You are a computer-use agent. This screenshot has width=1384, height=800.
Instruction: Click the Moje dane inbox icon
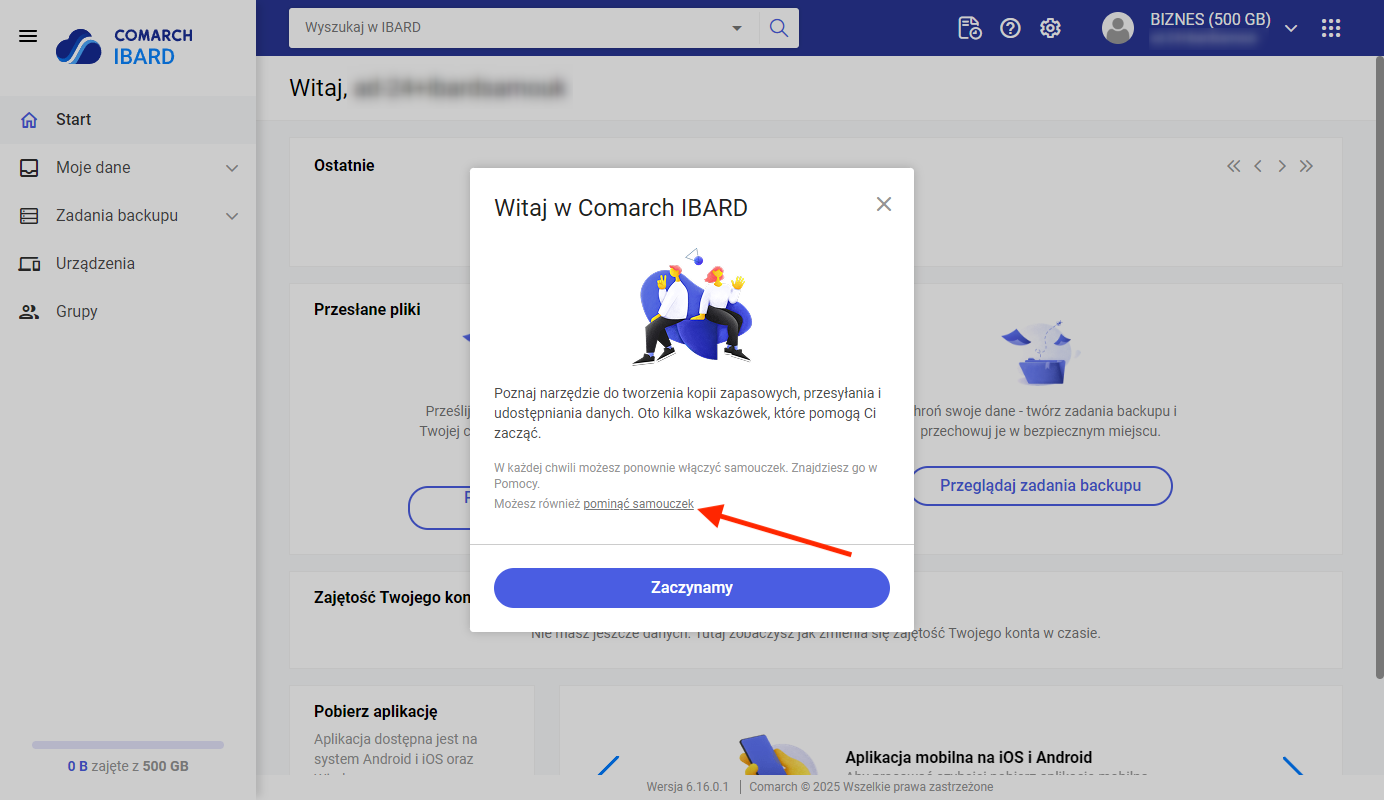(x=29, y=168)
